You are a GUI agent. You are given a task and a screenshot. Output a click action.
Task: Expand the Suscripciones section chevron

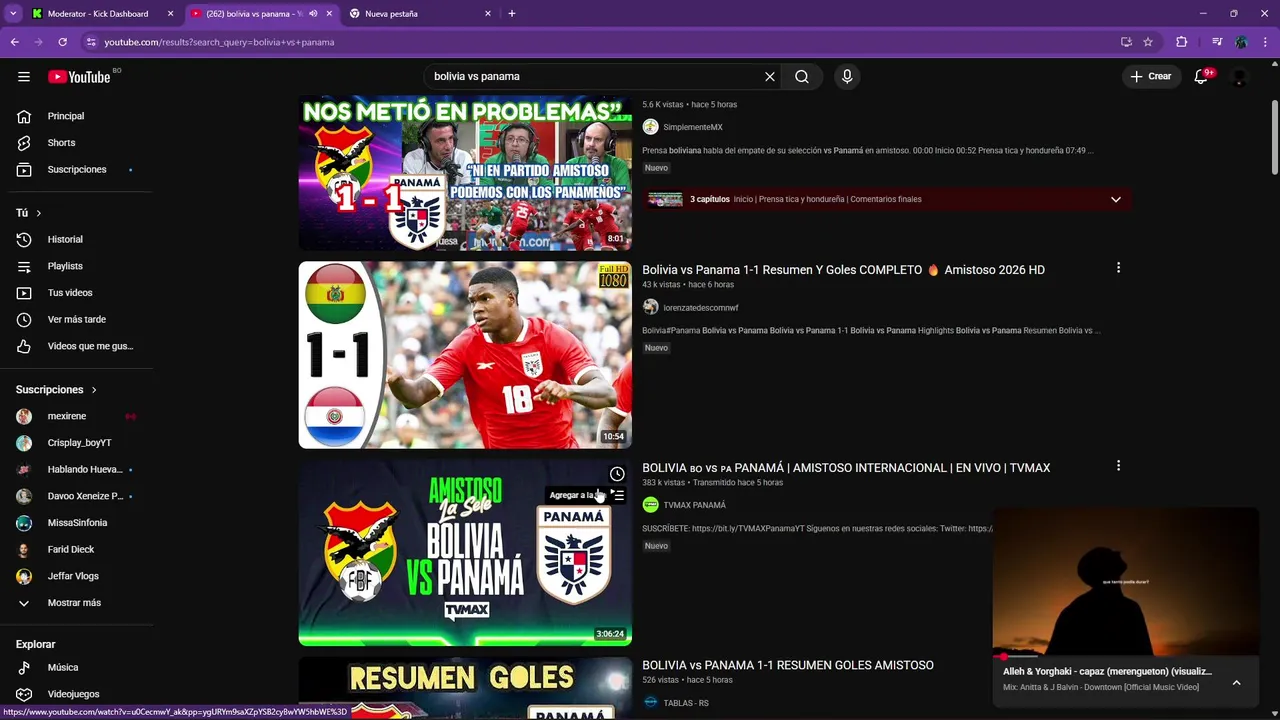[x=94, y=390]
